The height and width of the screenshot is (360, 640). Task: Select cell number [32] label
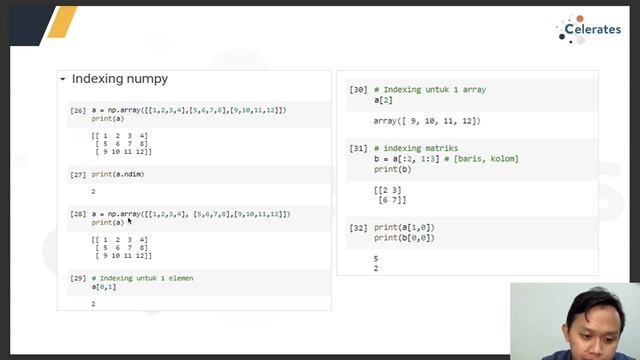[358, 227]
